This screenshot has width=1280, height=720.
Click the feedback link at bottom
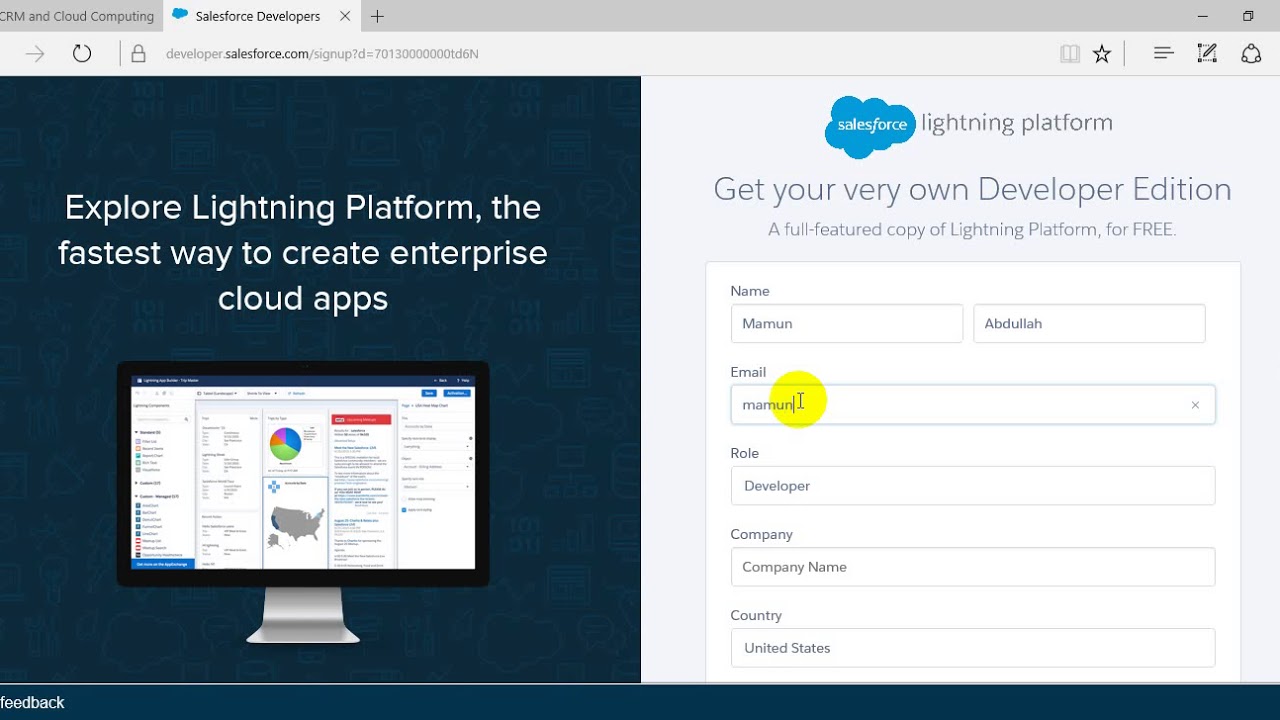tap(32, 703)
